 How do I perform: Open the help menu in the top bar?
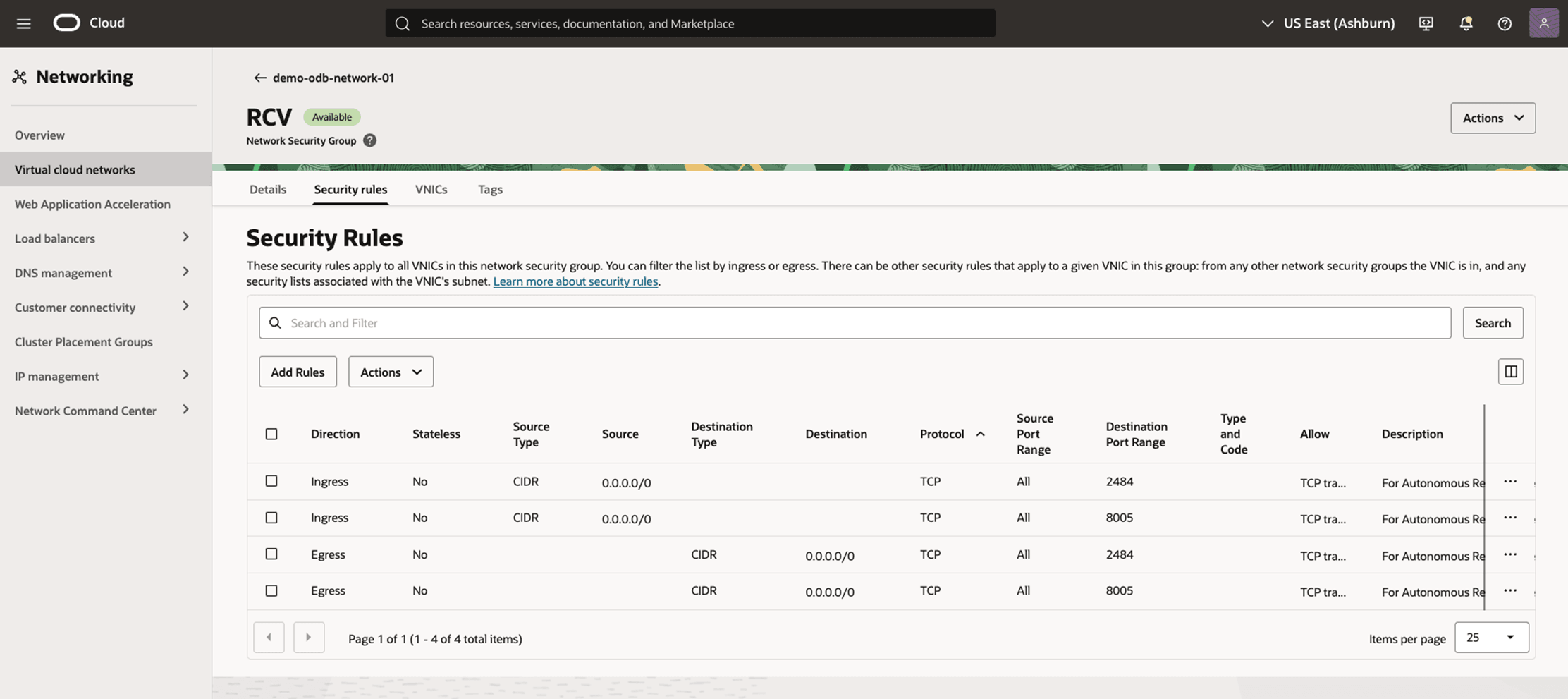coord(1505,23)
